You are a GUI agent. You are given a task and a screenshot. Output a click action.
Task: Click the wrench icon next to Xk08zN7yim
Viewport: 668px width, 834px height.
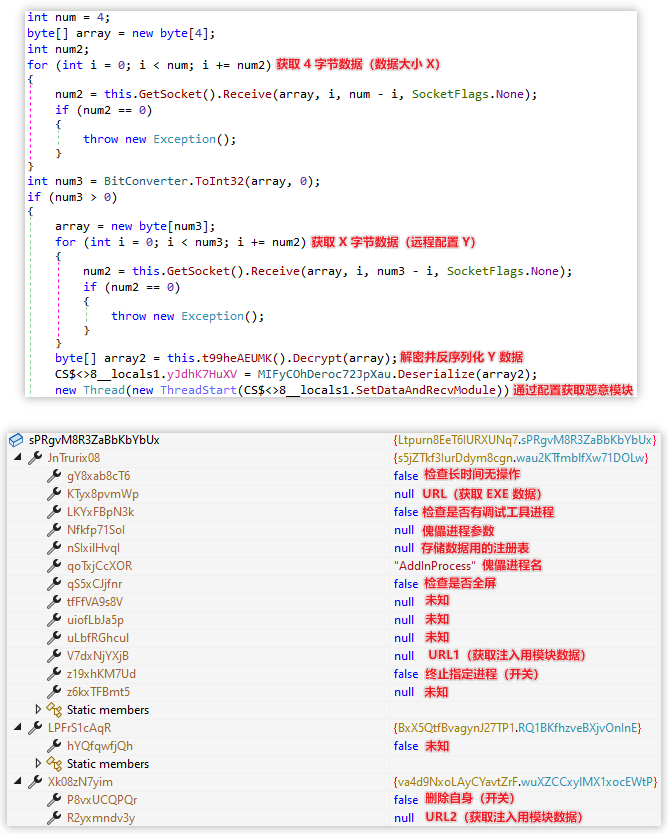coord(35,781)
